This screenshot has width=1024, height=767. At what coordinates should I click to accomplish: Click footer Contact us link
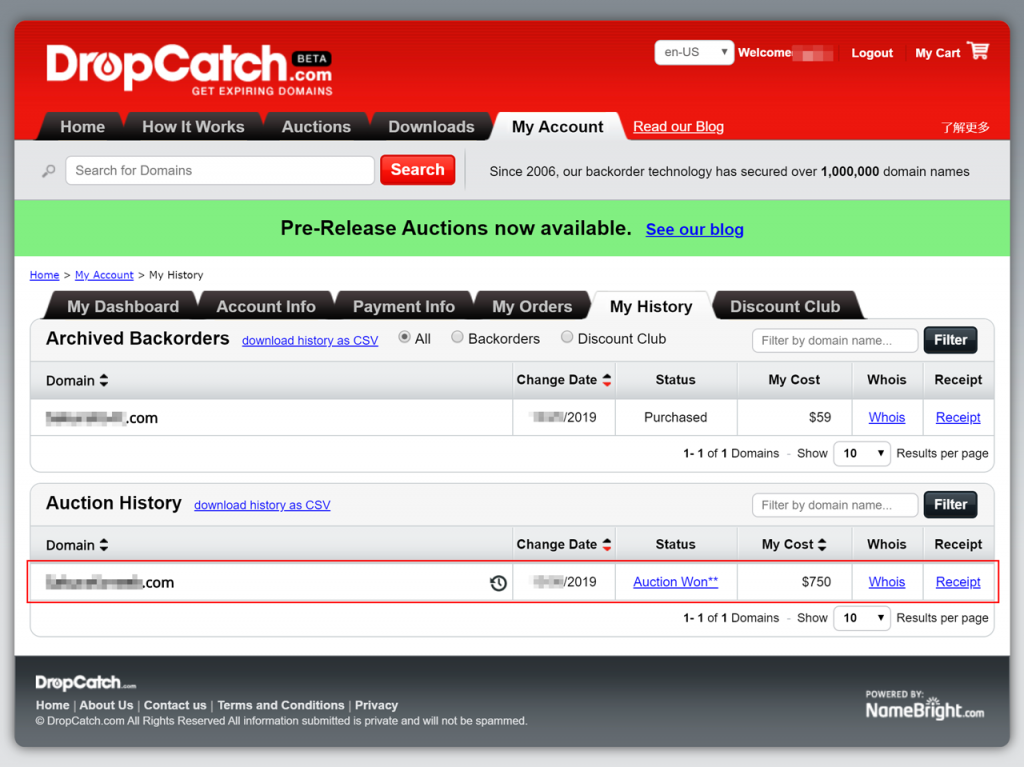pyautogui.click(x=175, y=706)
